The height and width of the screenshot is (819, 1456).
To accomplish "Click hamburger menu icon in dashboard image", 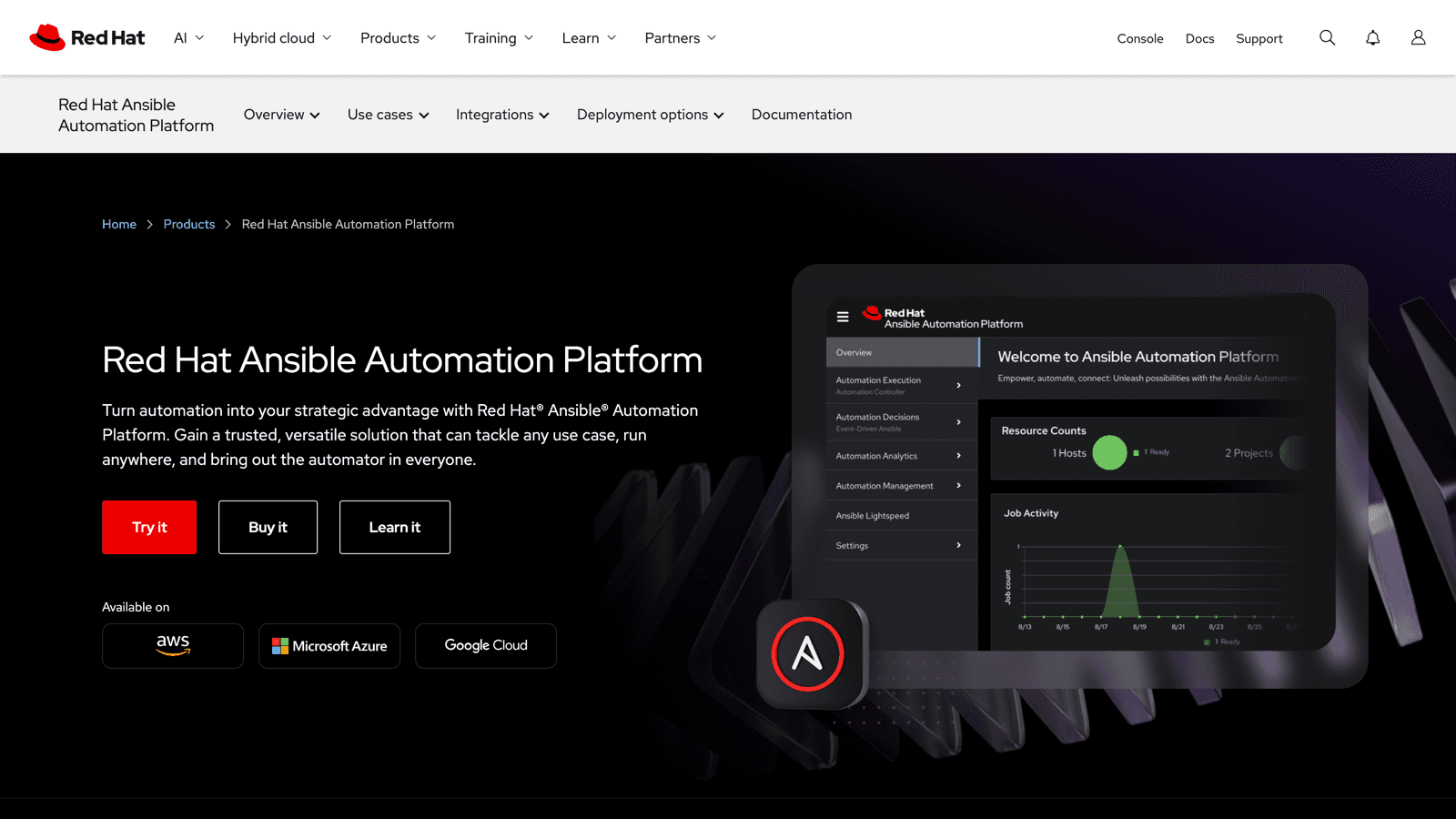I will click(843, 317).
